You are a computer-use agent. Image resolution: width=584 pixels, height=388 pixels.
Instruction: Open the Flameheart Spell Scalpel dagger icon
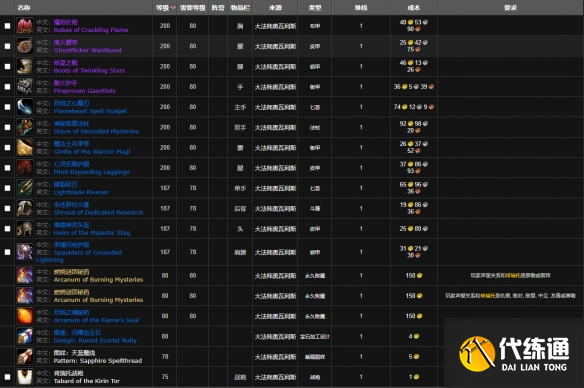click(25, 107)
